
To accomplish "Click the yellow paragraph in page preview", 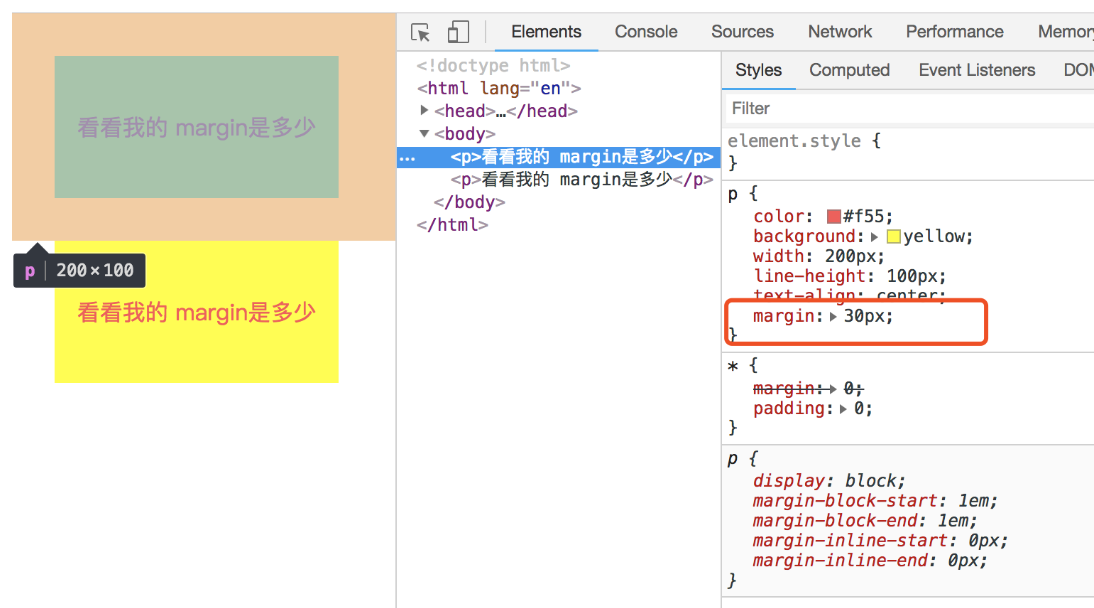I will pyautogui.click(x=197, y=312).
